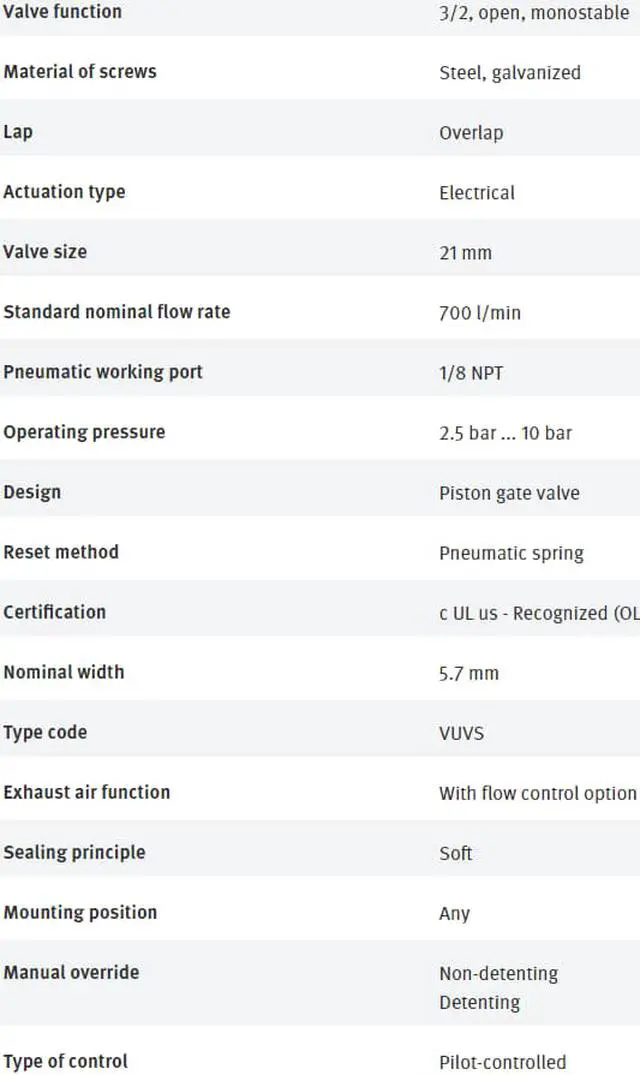
Task: Click the 'With flow control option' value
Action: [537, 793]
